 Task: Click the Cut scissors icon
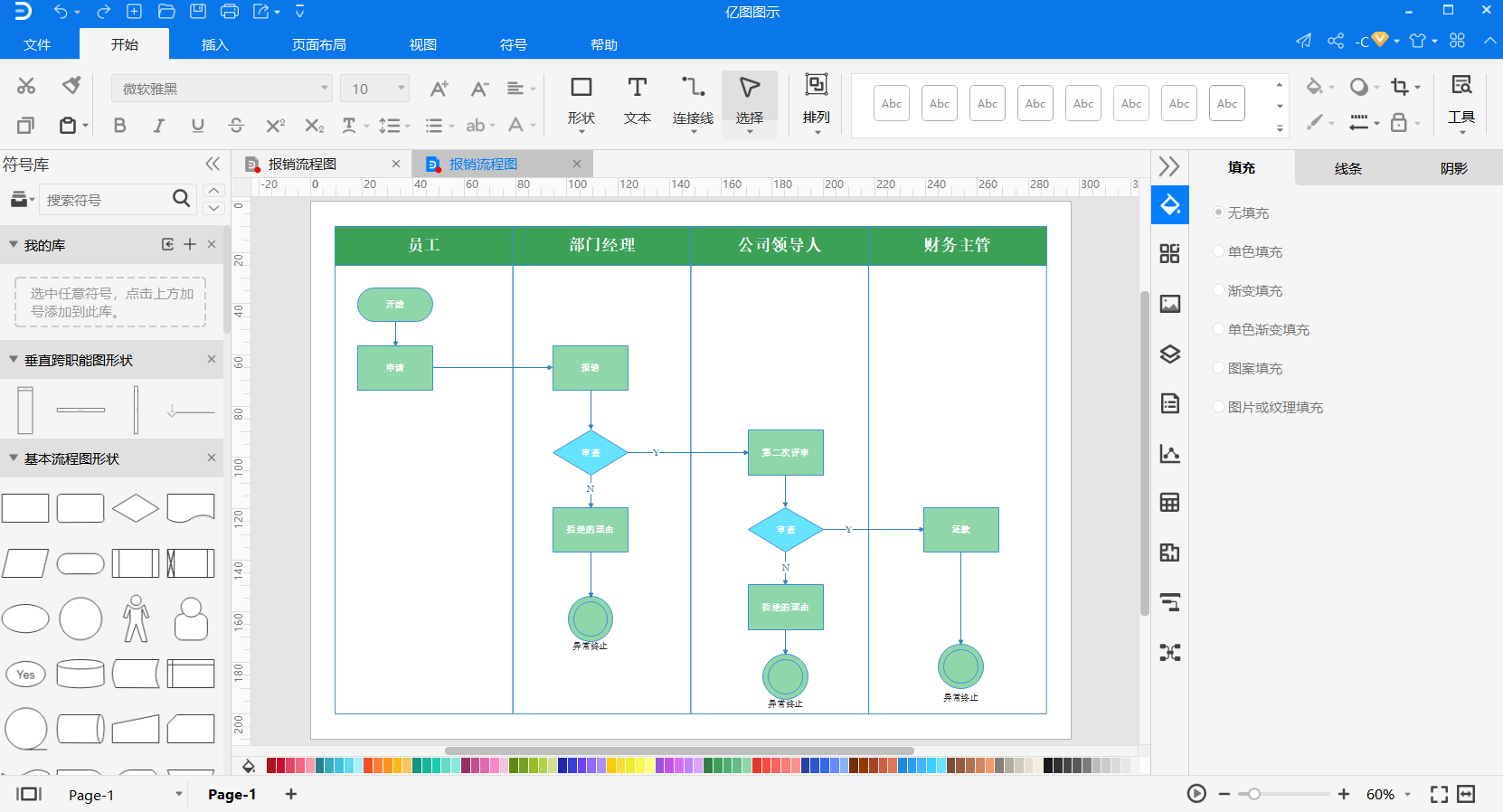pyautogui.click(x=26, y=86)
